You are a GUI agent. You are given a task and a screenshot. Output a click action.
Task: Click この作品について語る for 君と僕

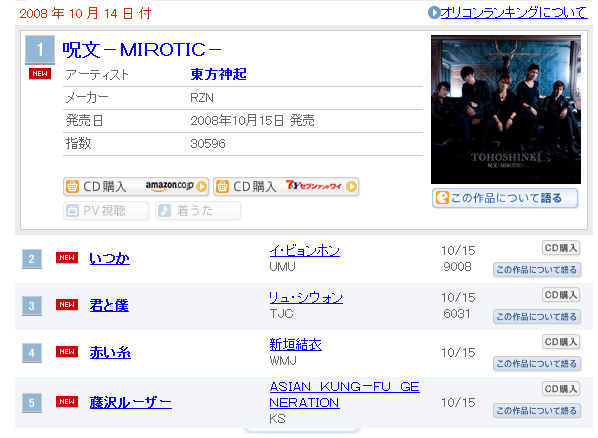[x=537, y=317]
